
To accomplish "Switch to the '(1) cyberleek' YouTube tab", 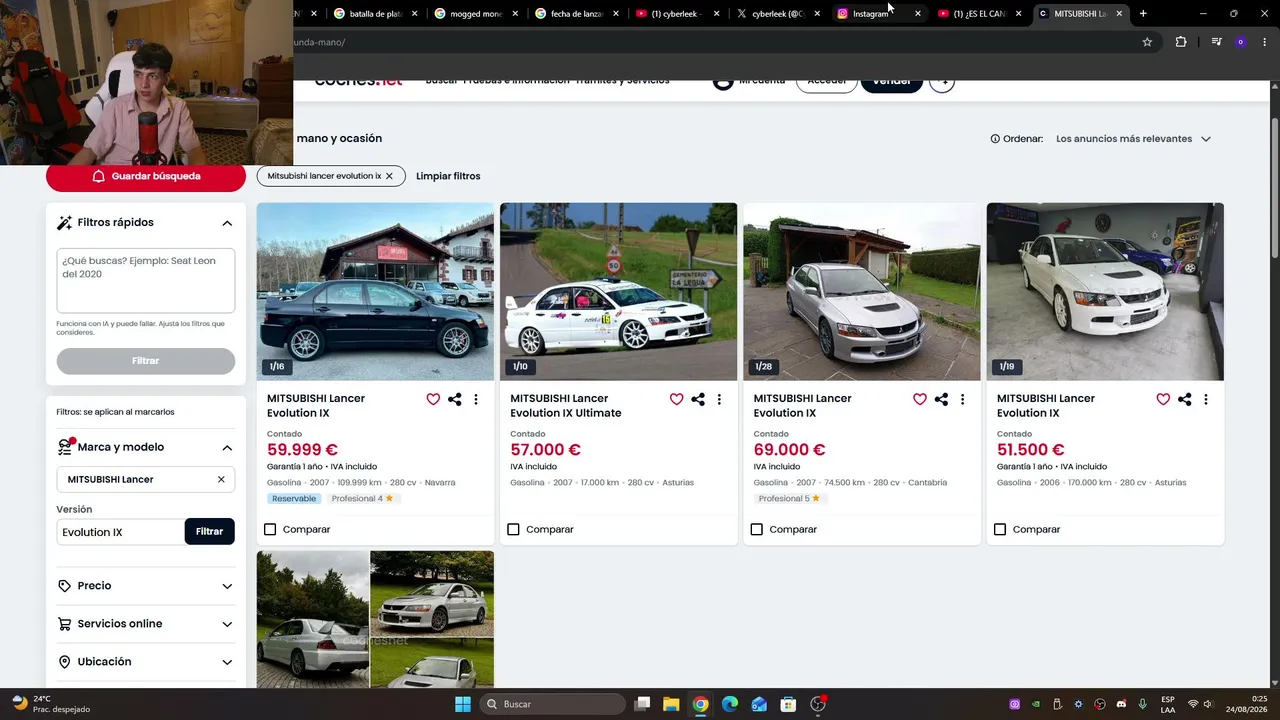I will (x=677, y=14).
